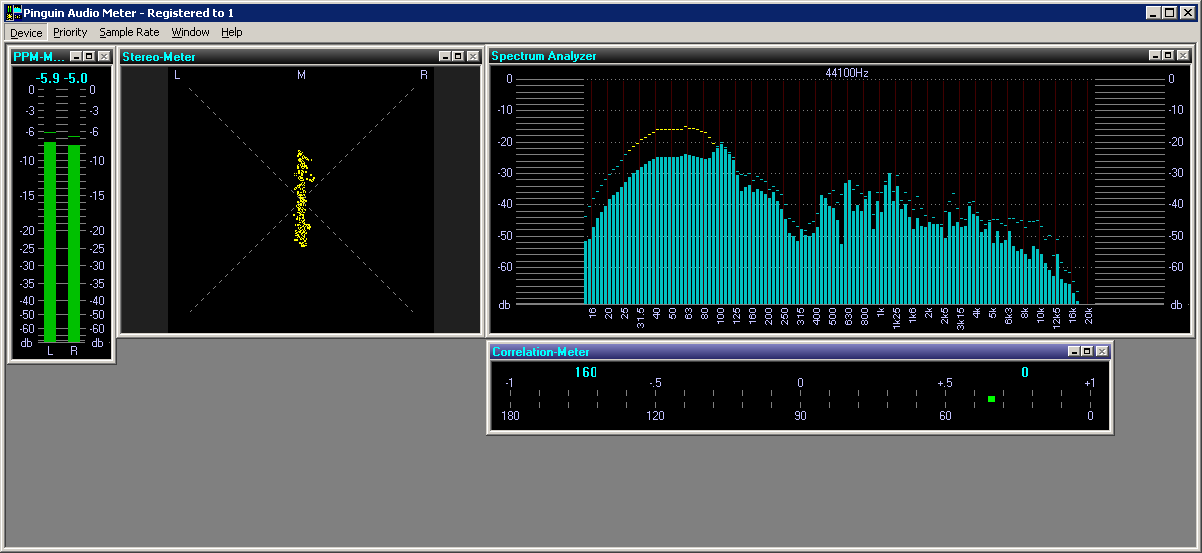Maximize the Correlation-Meter window
Screen dimensions: 1202x553
(x=1087, y=352)
